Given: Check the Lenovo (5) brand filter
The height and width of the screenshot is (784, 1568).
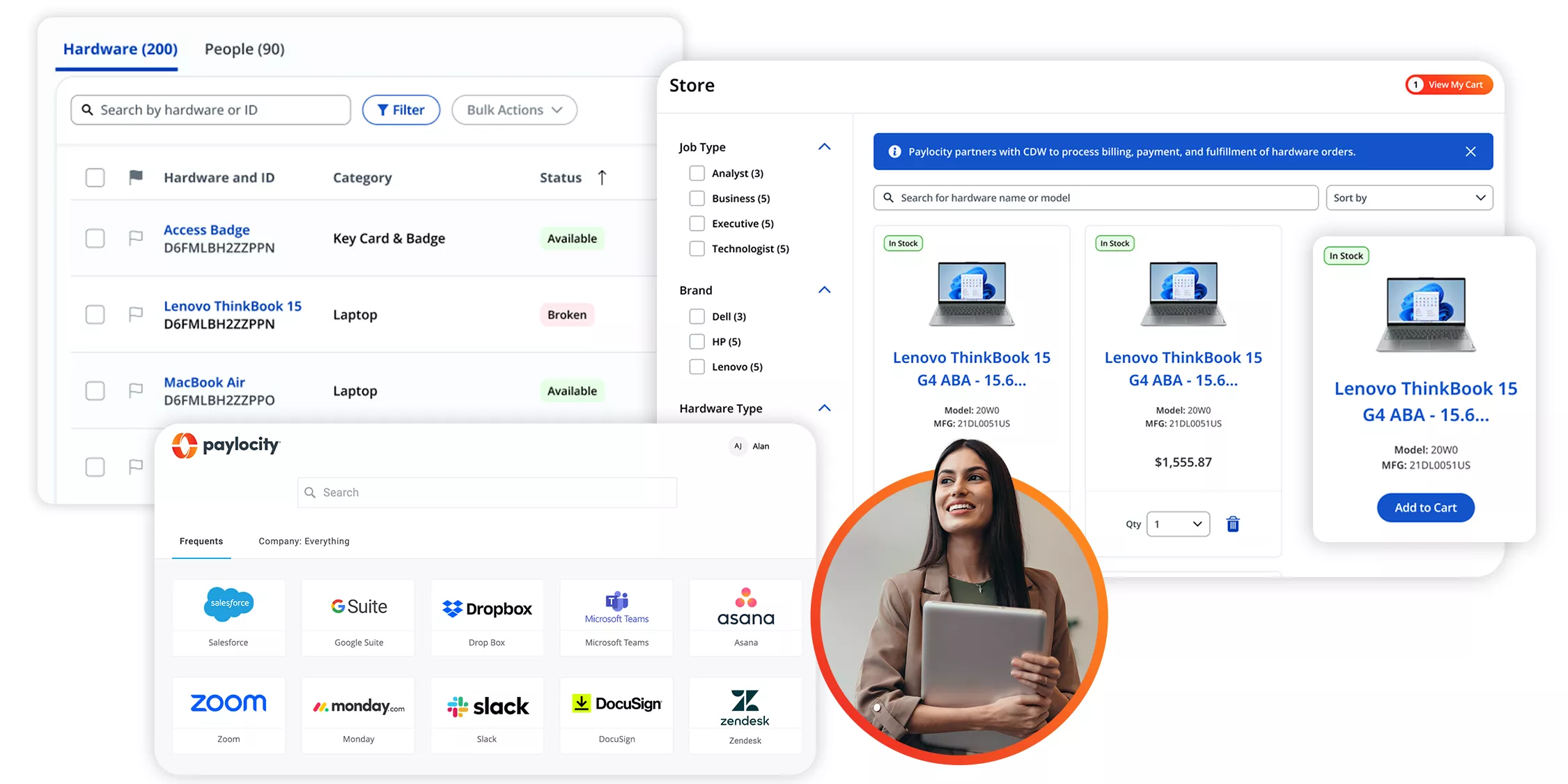Looking at the screenshot, I should [x=697, y=367].
